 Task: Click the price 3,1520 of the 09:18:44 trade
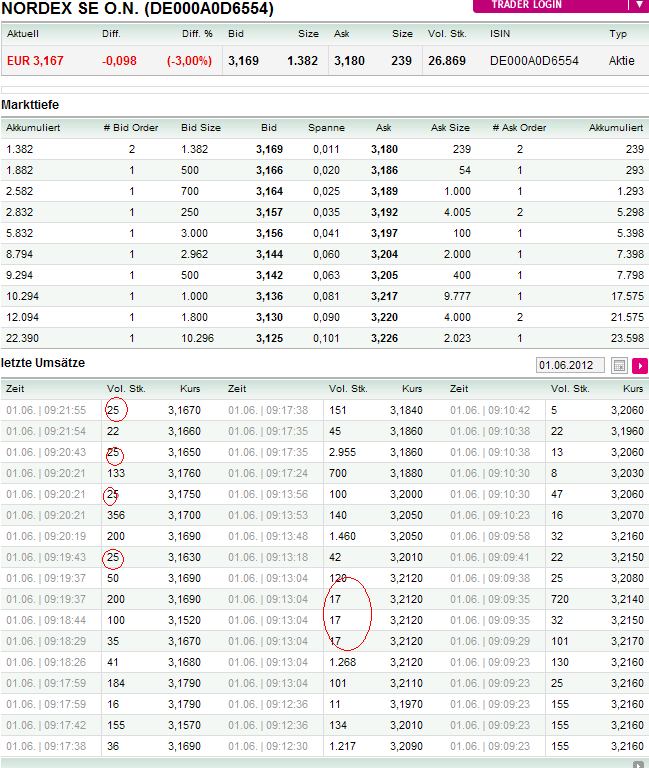[184, 621]
